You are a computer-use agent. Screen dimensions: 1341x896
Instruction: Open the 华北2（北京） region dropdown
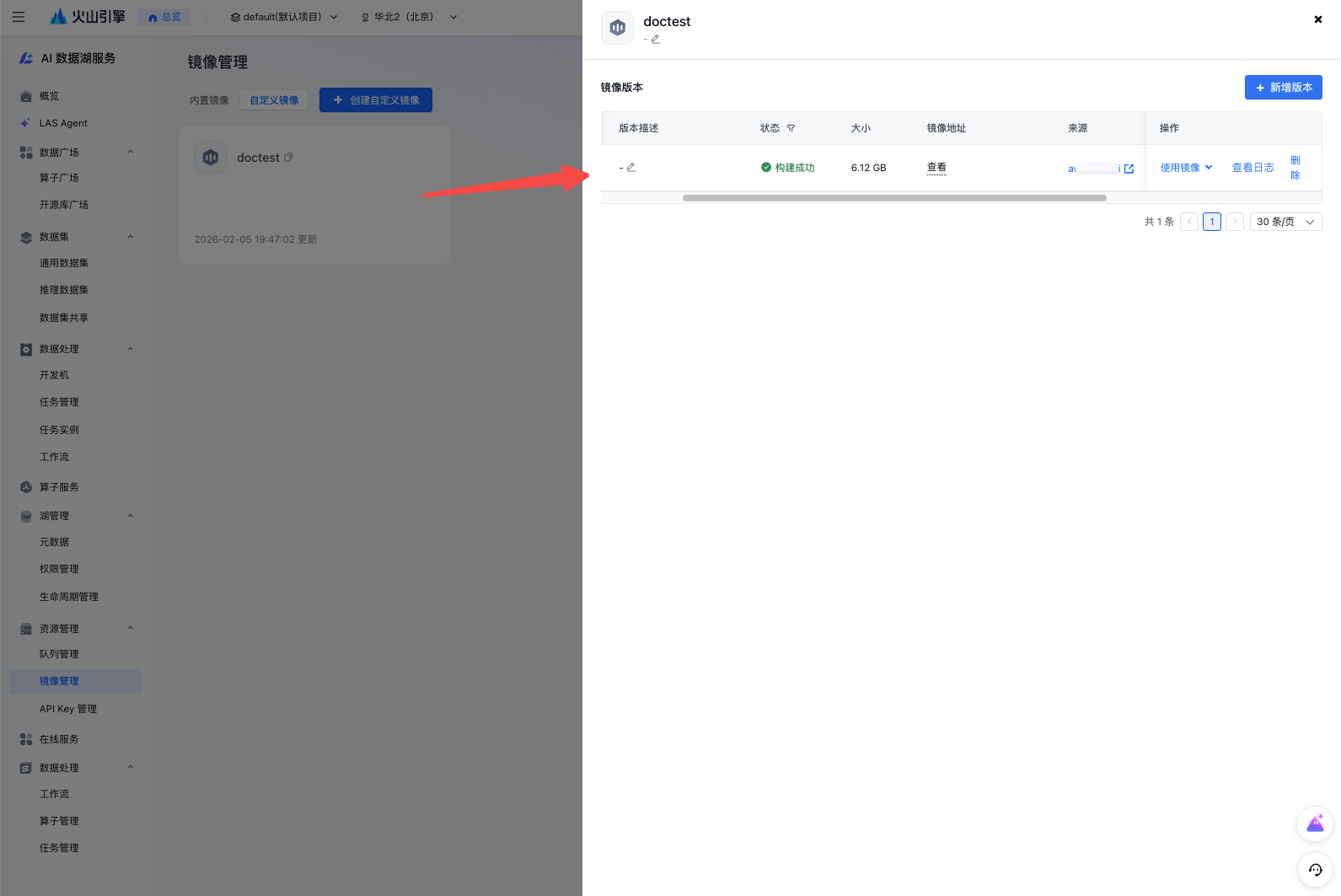pos(409,17)
